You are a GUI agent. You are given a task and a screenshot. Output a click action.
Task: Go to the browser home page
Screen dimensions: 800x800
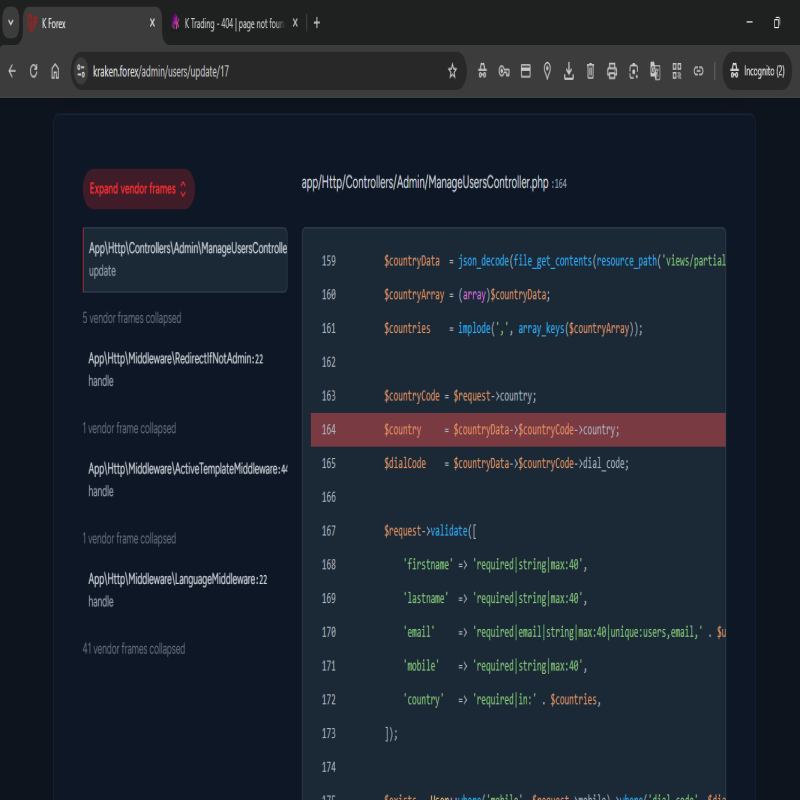tap(55, 71)
